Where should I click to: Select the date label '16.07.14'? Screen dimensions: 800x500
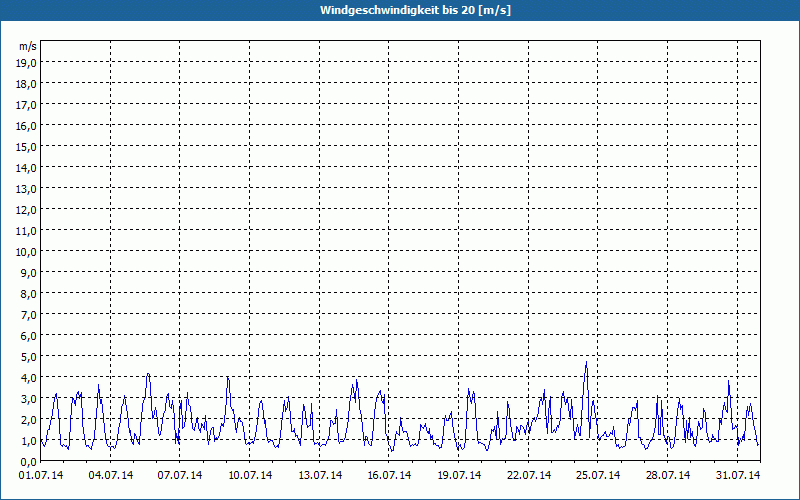(389, 476)
